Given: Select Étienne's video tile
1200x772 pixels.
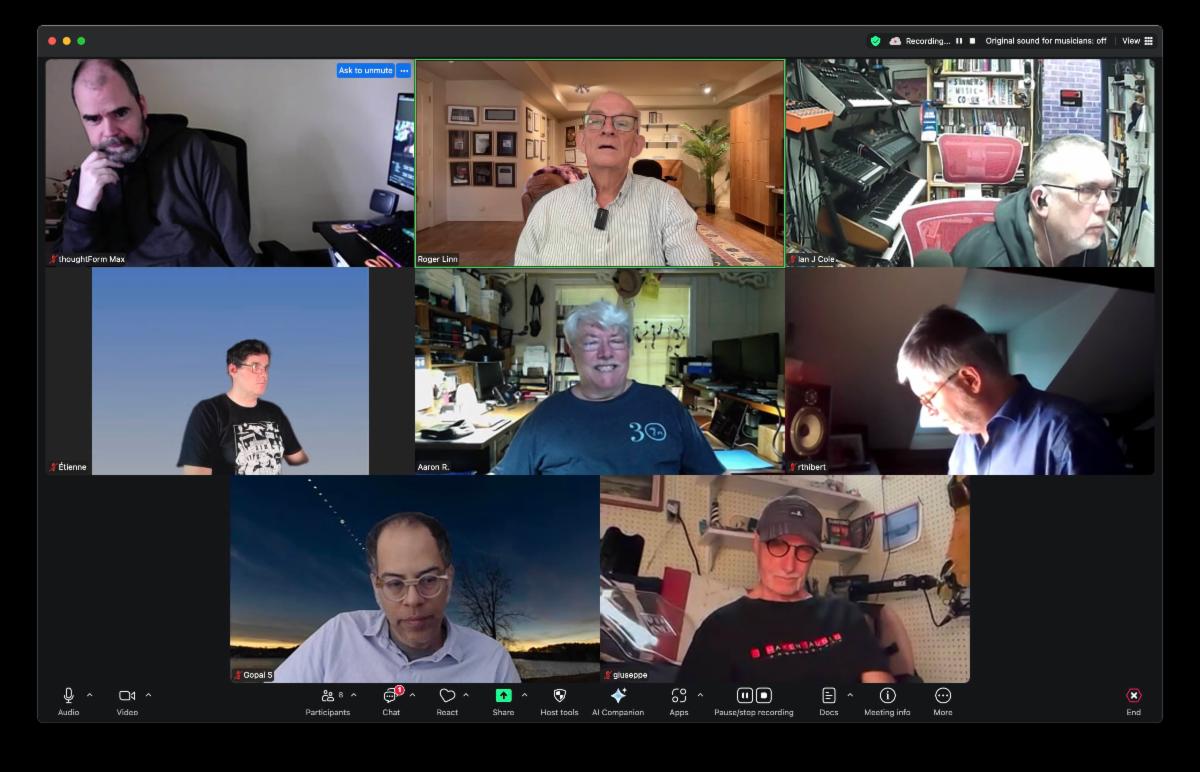Looking at the screenshot, I should [x=230, y=371].
